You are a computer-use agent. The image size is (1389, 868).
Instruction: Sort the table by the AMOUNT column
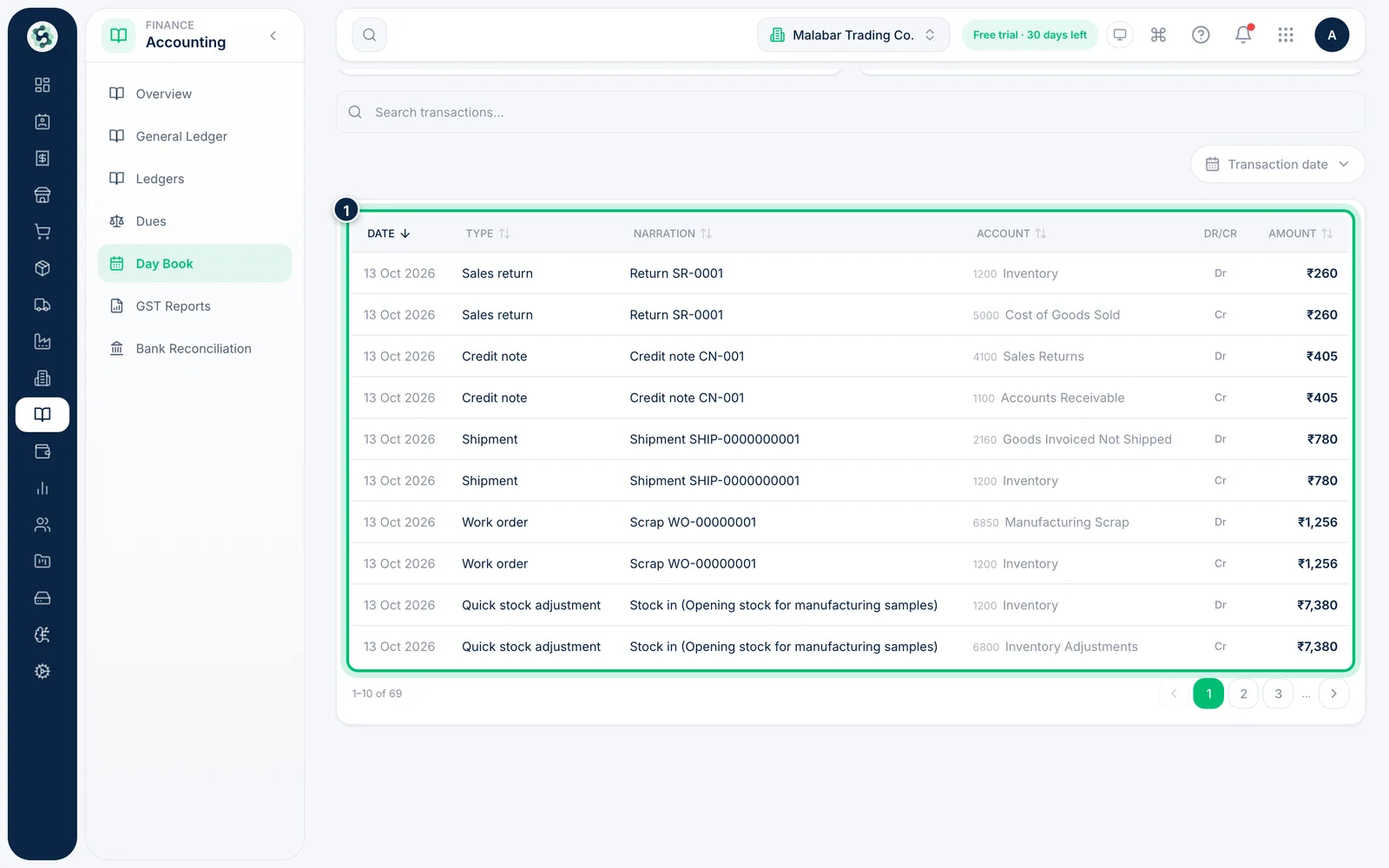[x=1300, y=233]
